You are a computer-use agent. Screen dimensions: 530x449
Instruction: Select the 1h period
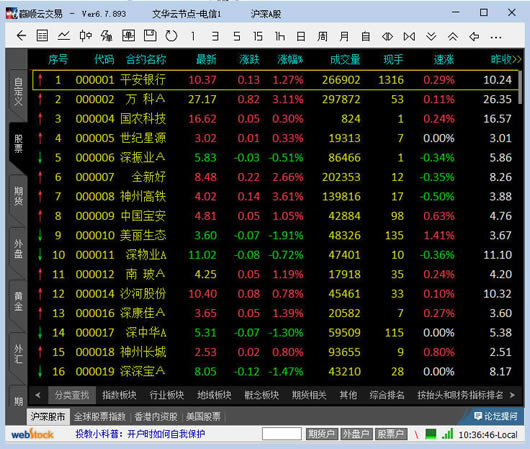coord(280,36)
